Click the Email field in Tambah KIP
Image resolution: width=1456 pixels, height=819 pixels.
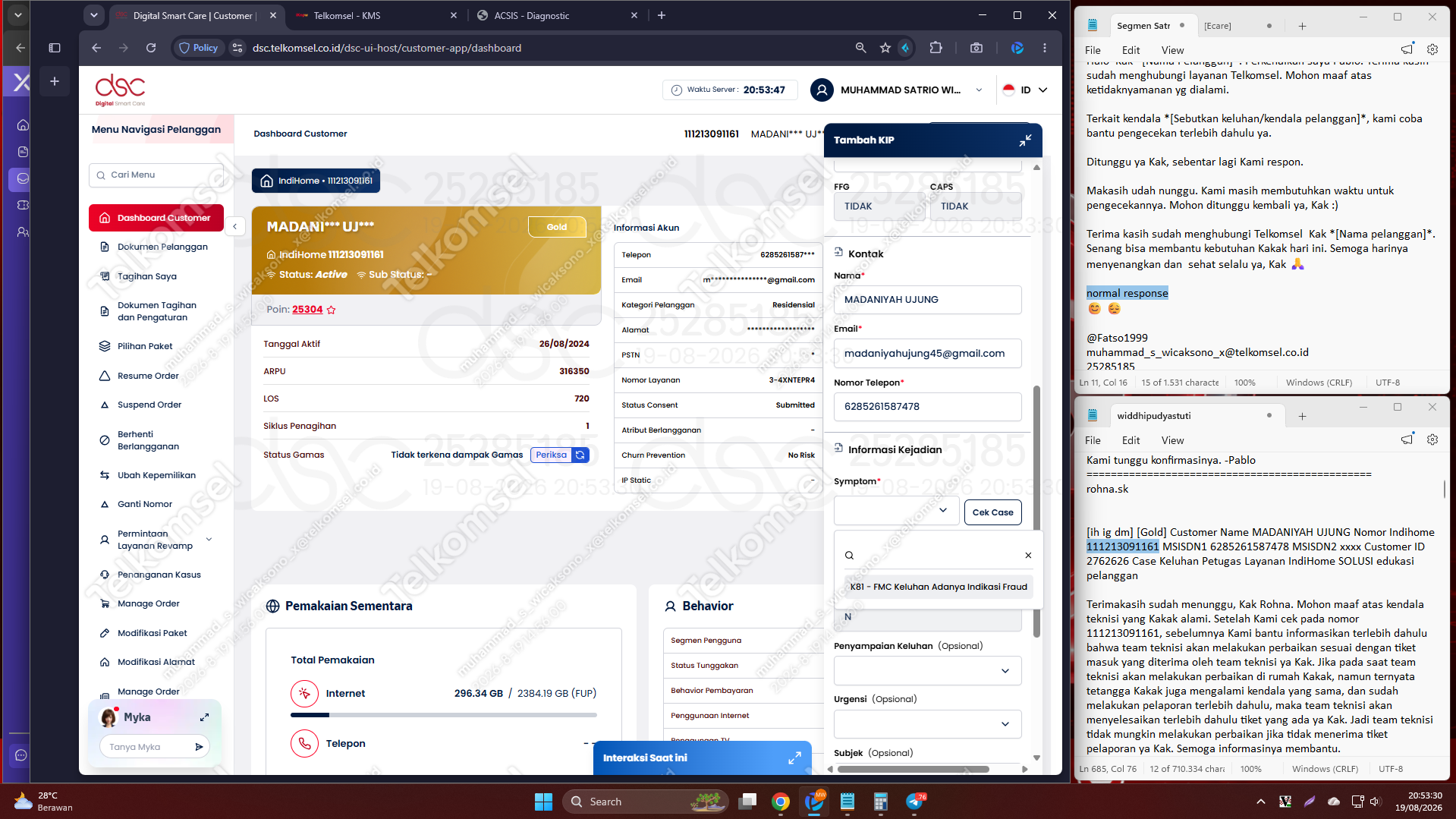coord(927,354)
